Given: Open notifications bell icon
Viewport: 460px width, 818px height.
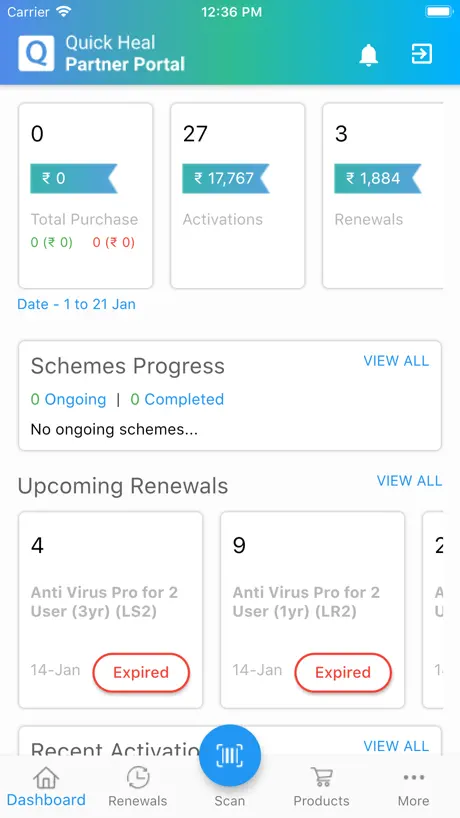Looking at the screenshot, I should click(369, 54).
